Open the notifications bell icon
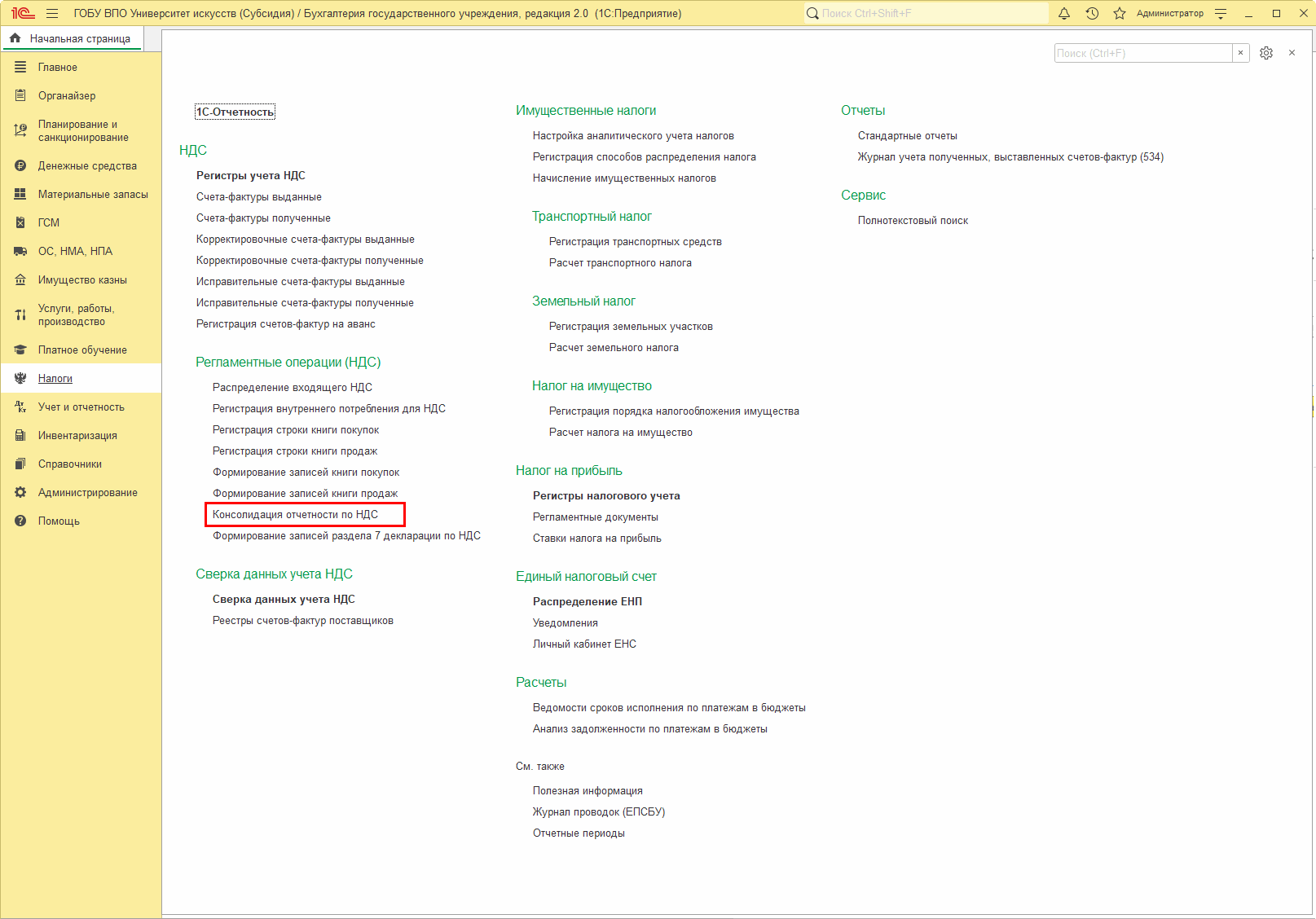The width and height of the screenshot is (1316, 919). [x=1064, y=13]
